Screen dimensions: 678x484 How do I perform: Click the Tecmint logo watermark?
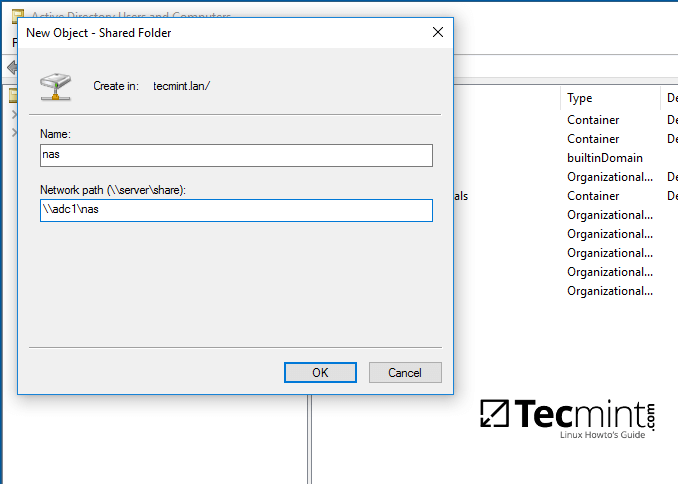(567, 418)
